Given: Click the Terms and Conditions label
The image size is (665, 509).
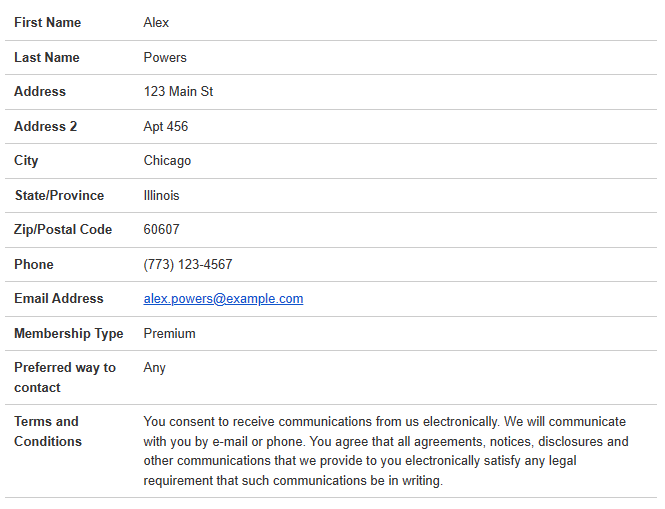Looking at the screenshot, I should [46, 431].
